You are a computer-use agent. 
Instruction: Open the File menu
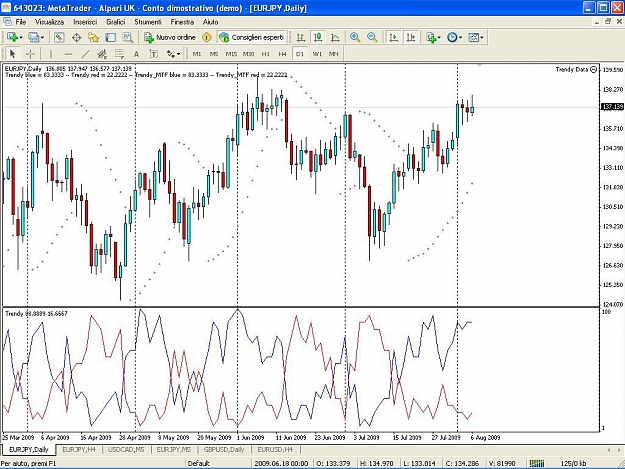(20, 22)
